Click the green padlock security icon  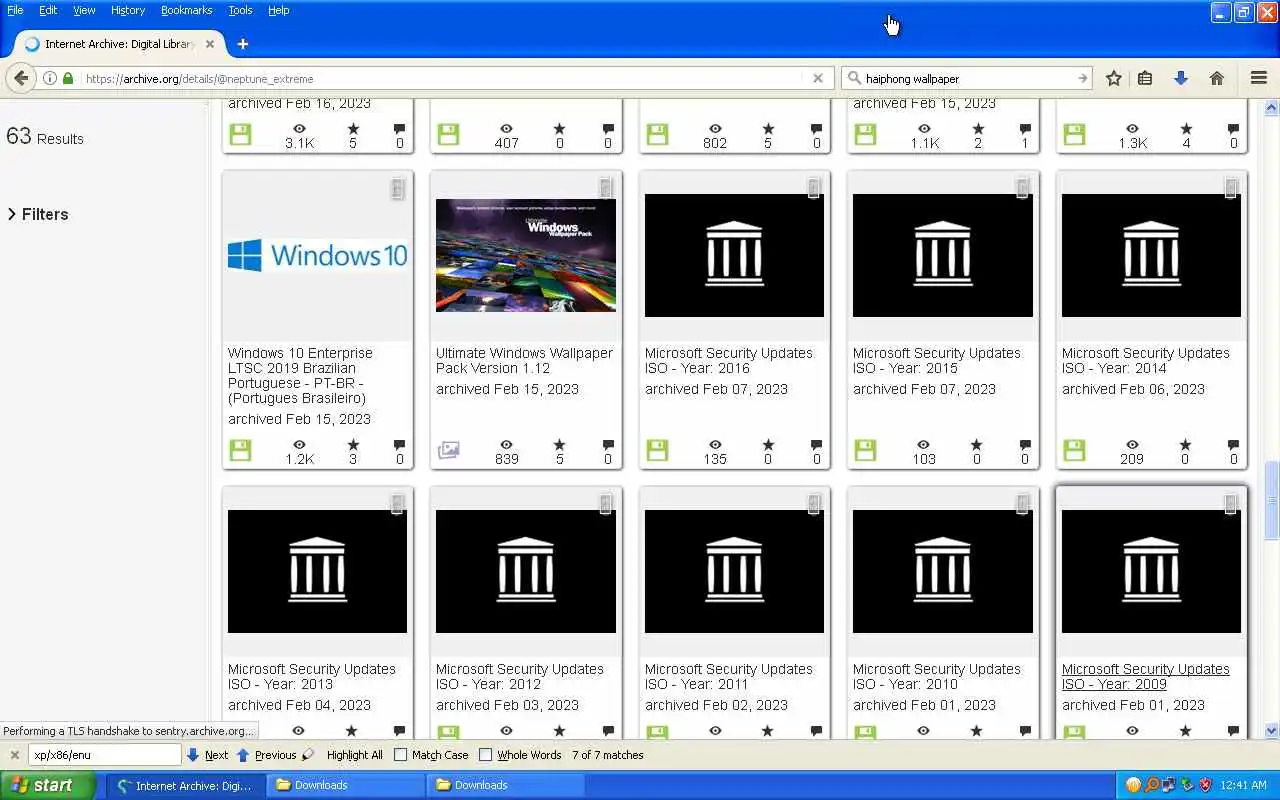pos(68,78)
